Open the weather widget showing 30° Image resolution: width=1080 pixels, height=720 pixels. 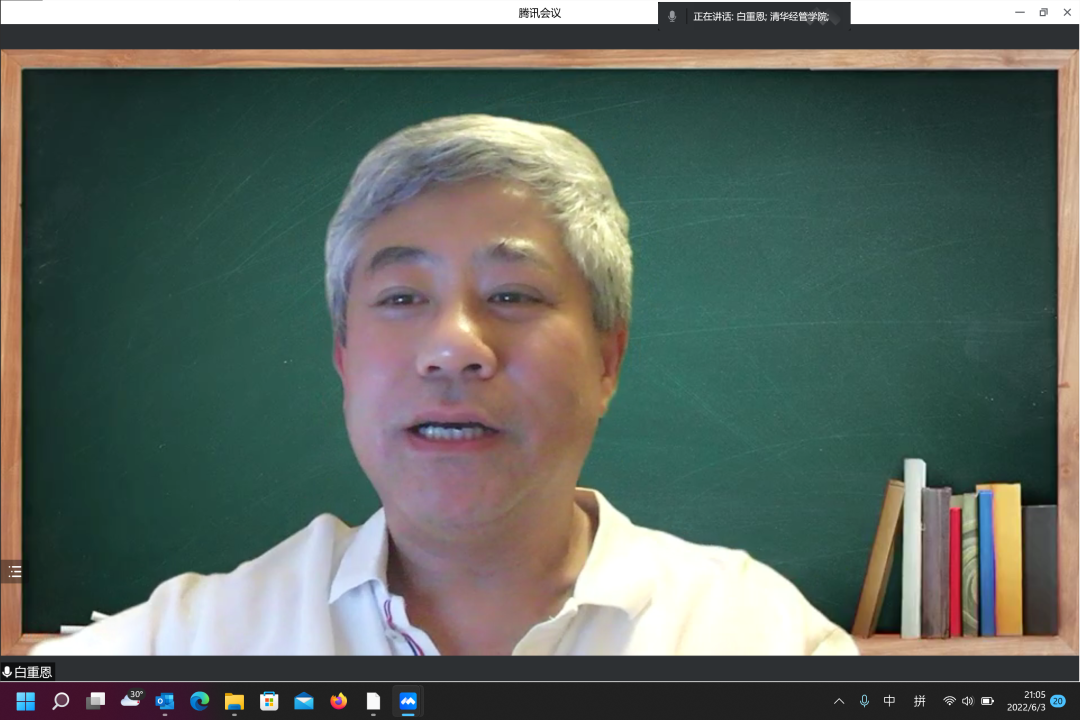(131, 699)
